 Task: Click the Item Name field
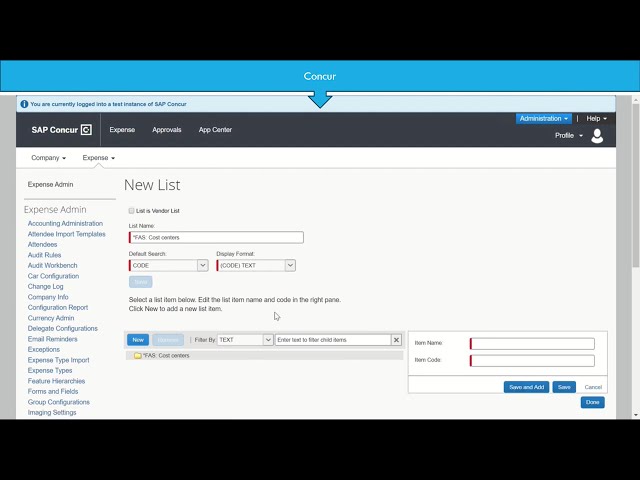(532, 344)
